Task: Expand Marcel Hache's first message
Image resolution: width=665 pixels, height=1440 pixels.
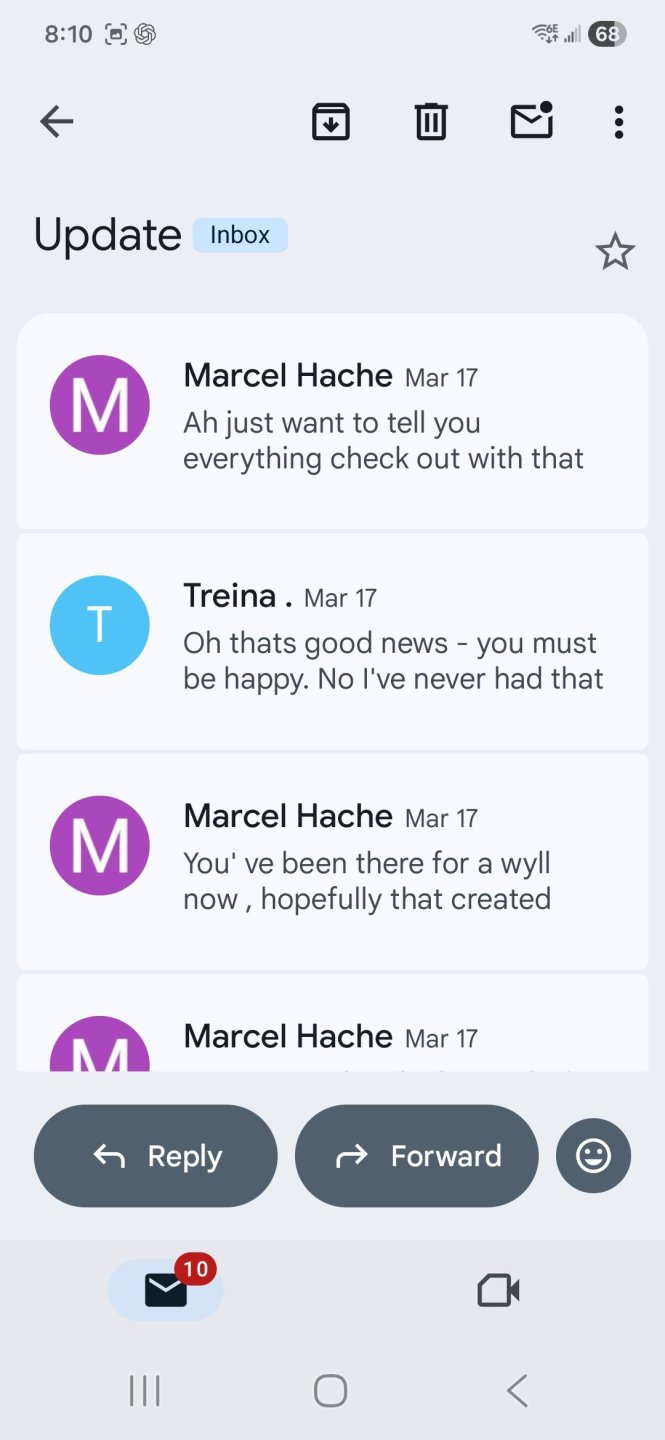Action: click(383, 420)
